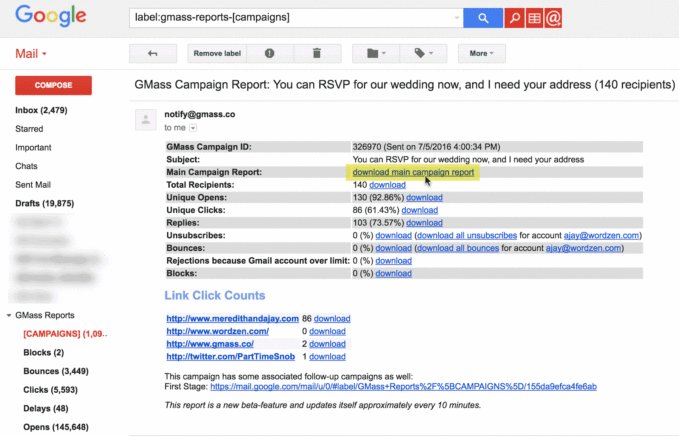Image resolution: width=679 pixels, height=436 pixels.
Task: Click the email subject heading
Action: click(404, 84)
